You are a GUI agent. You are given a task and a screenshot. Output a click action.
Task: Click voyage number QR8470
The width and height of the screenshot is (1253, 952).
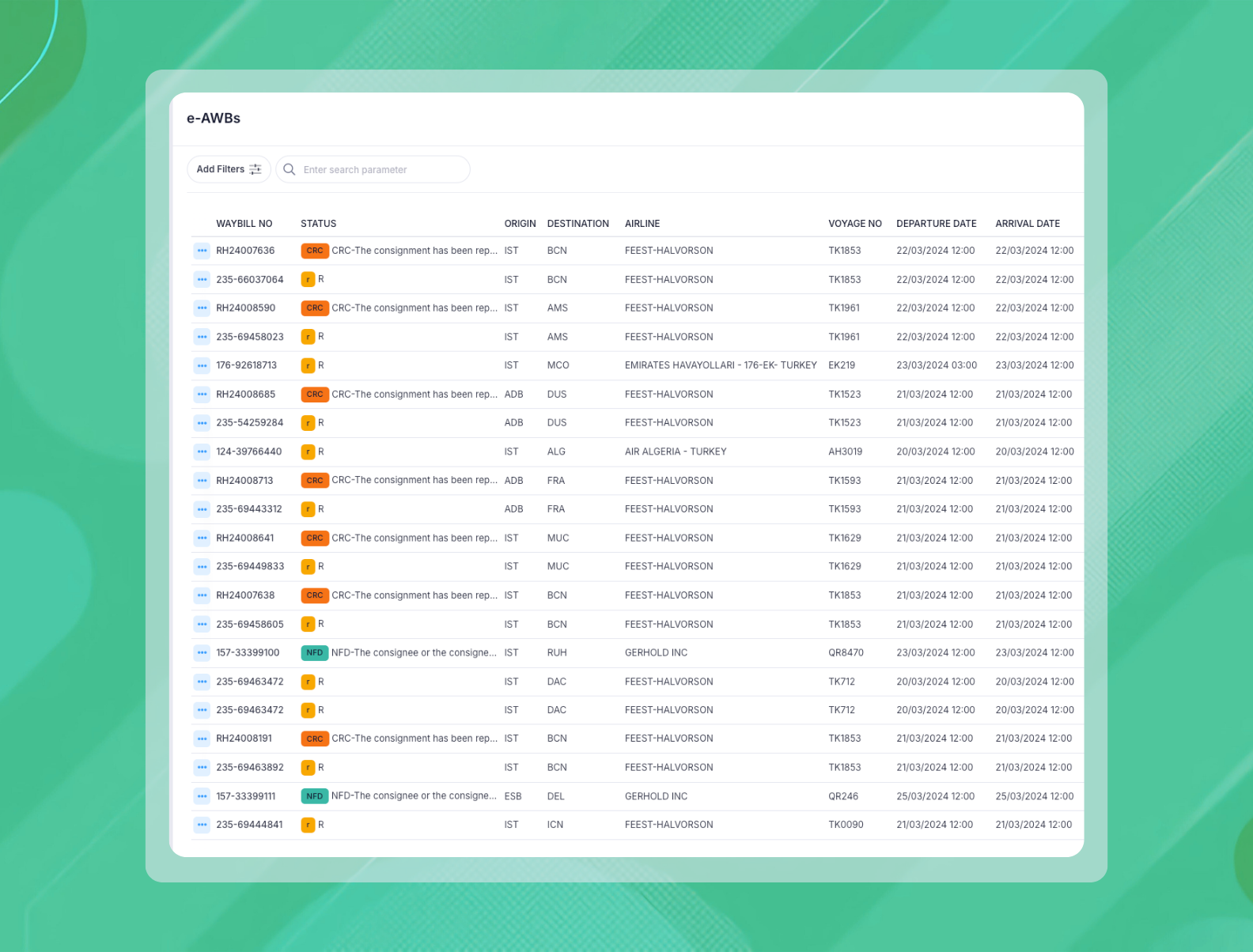pos(846,653)
